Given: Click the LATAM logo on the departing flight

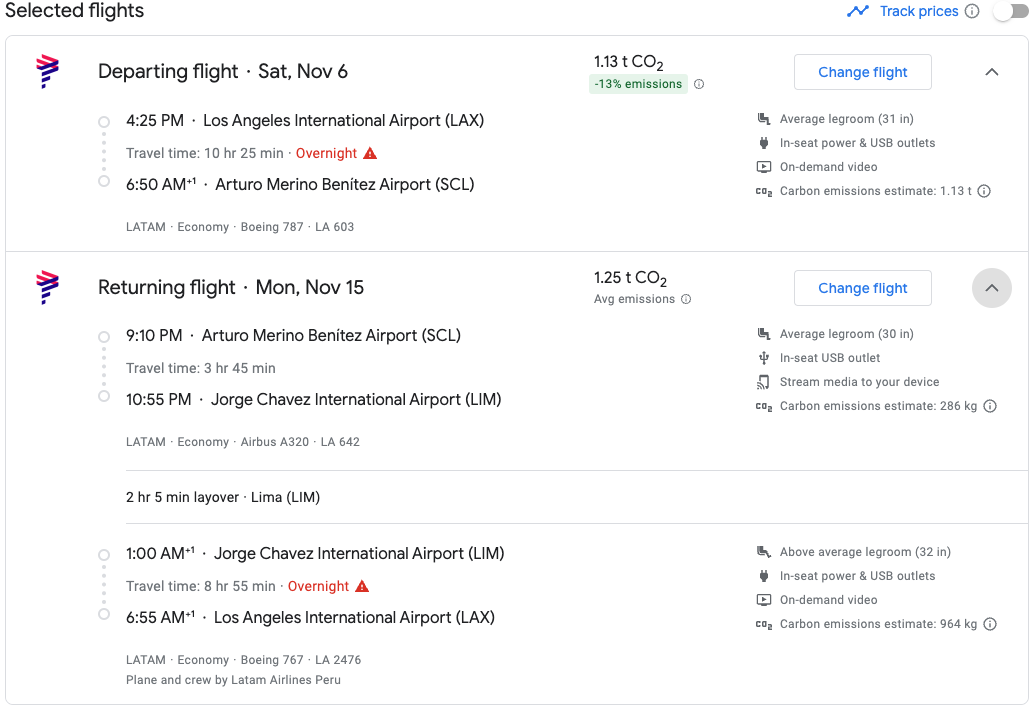Looking at the screenshot, I should click(x=47, y=72).
